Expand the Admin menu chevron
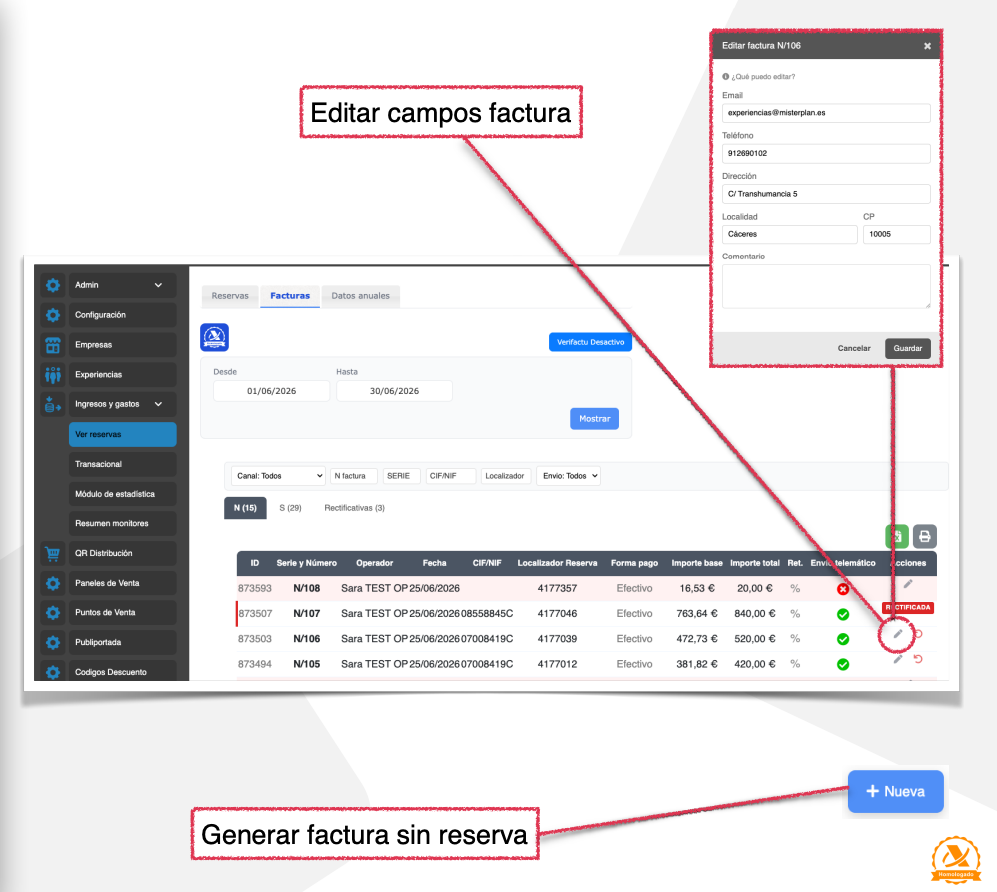 click(158, 285)
